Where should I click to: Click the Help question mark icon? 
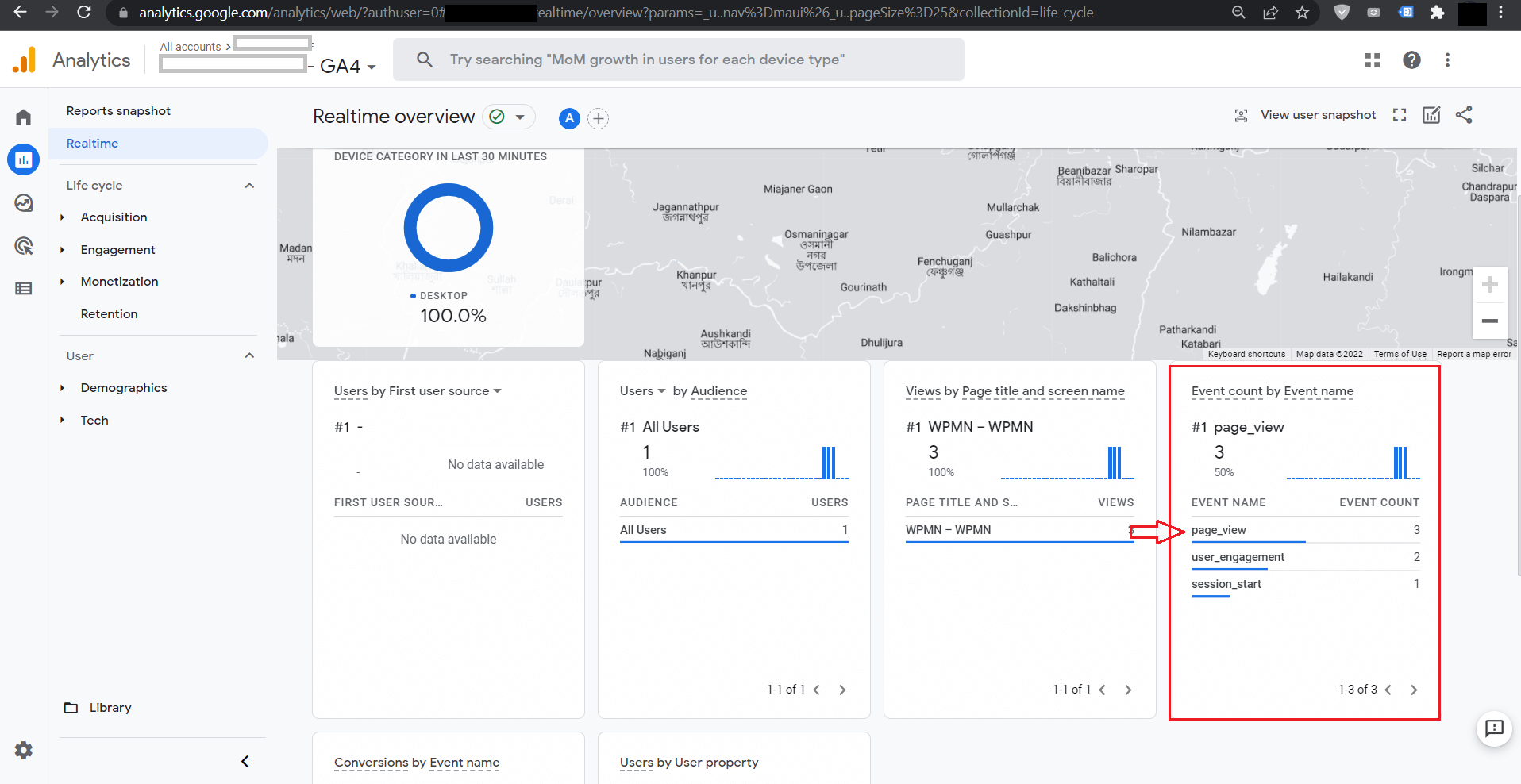click(x=1411, y=60)
